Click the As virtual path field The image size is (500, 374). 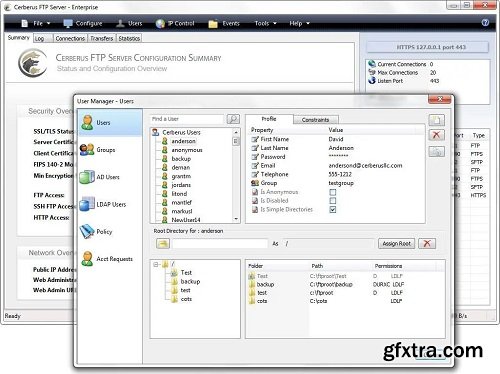coord(328,244)
